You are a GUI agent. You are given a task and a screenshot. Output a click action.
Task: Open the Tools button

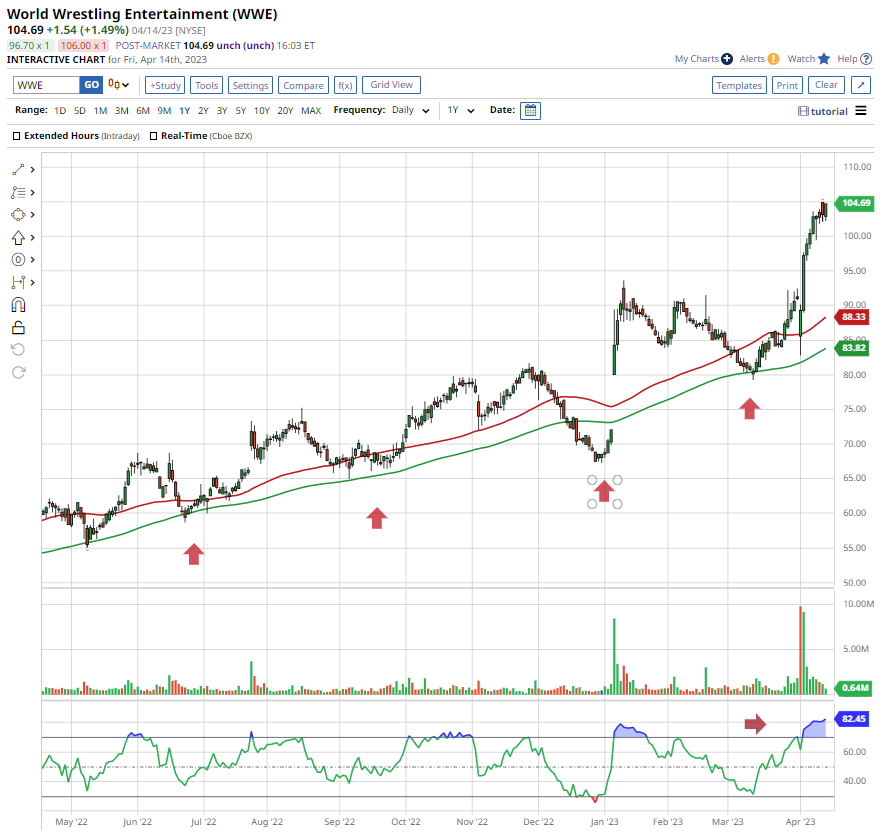(206, 85)
